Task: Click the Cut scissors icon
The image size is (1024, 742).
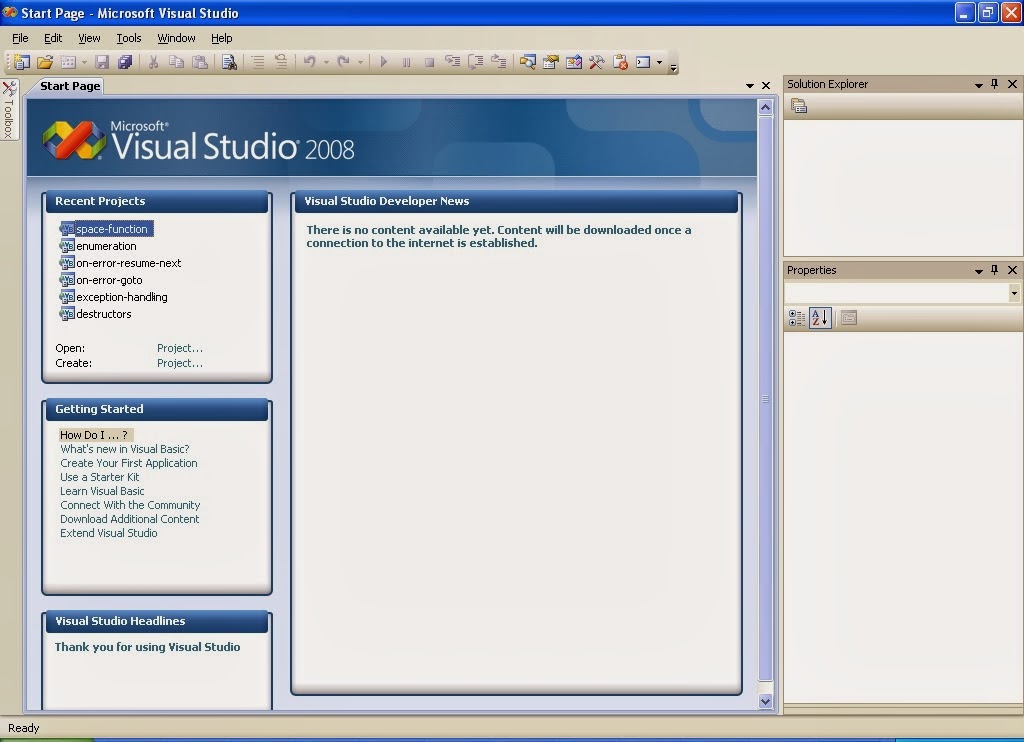Action: coord(153,62)
